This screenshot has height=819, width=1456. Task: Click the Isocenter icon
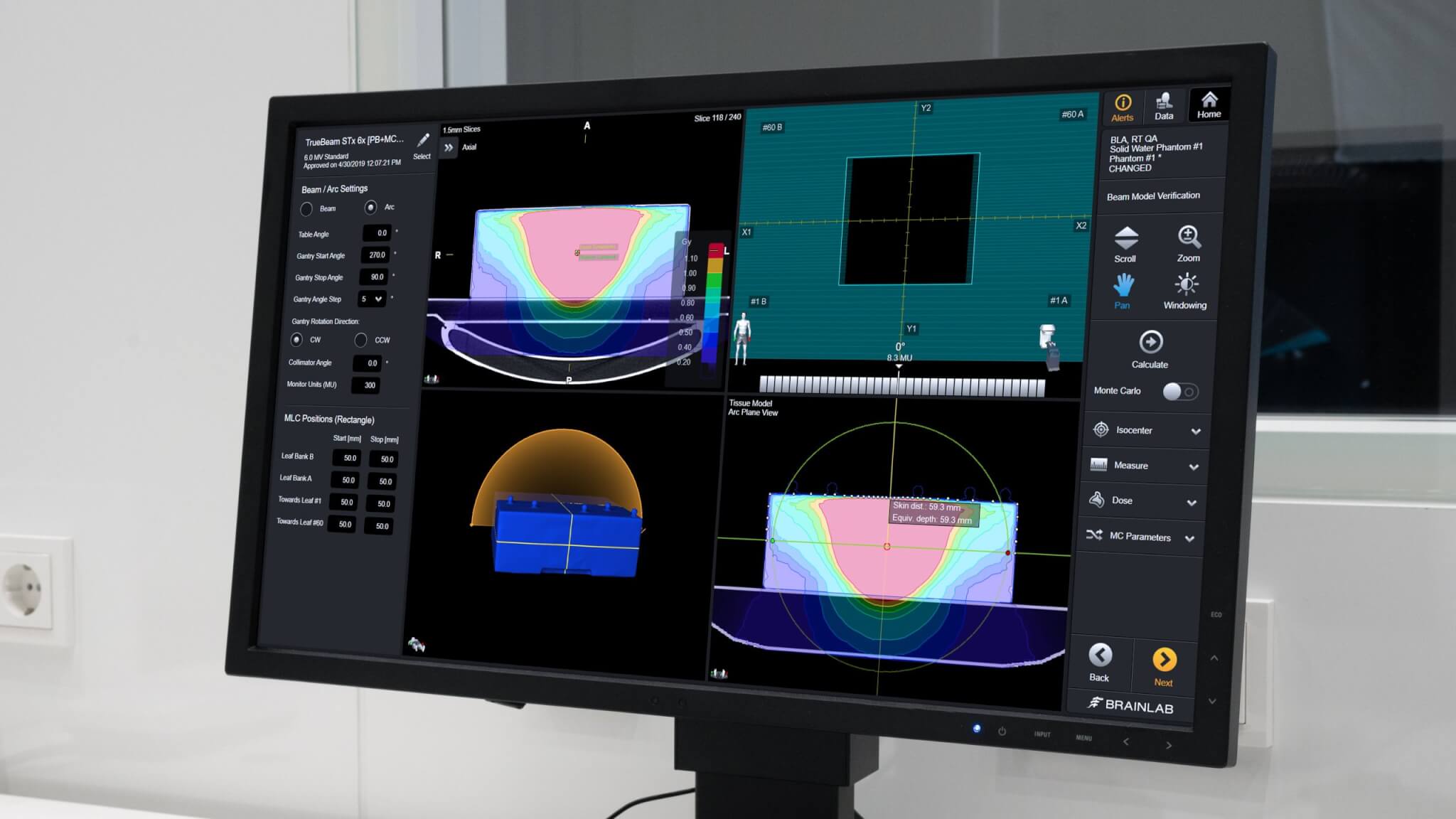(1101, 430)
